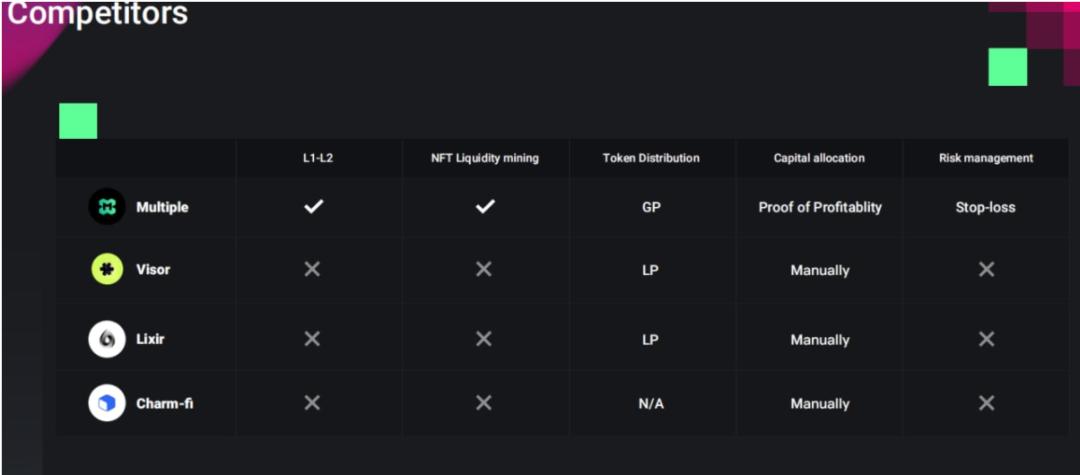The image size is (1080, 475).
Task: Click Lixir's L1-L2 cross mark
Action: click(312, 339)
